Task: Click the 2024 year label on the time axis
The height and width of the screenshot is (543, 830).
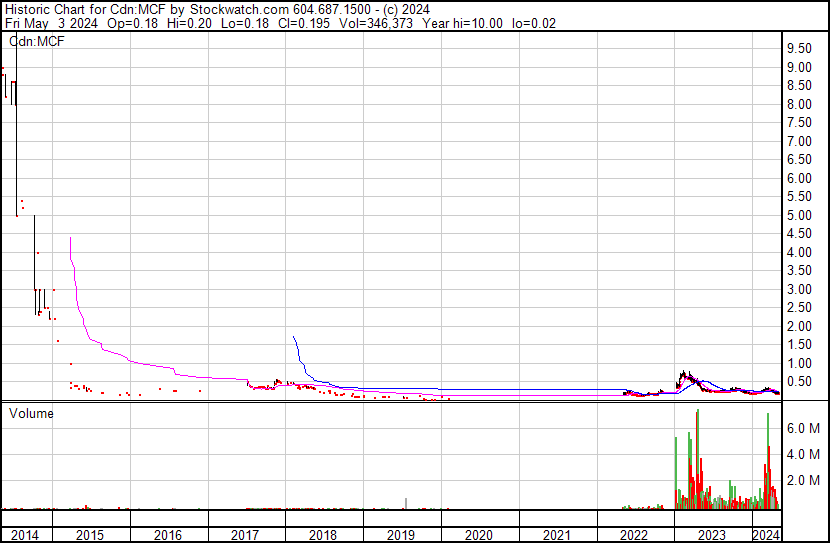Action: point(766,535)
